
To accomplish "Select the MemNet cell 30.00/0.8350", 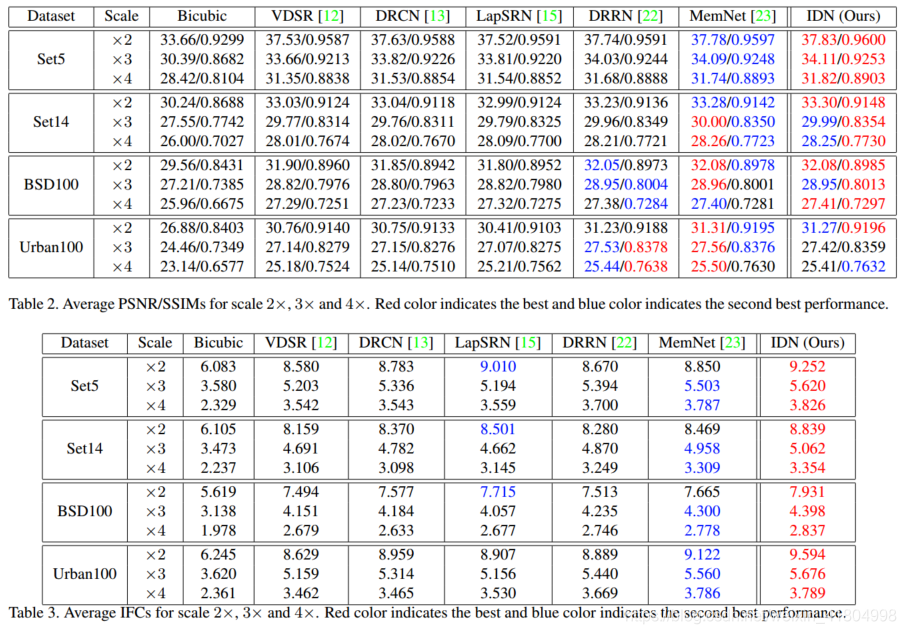I will click(x=733, y=122).
